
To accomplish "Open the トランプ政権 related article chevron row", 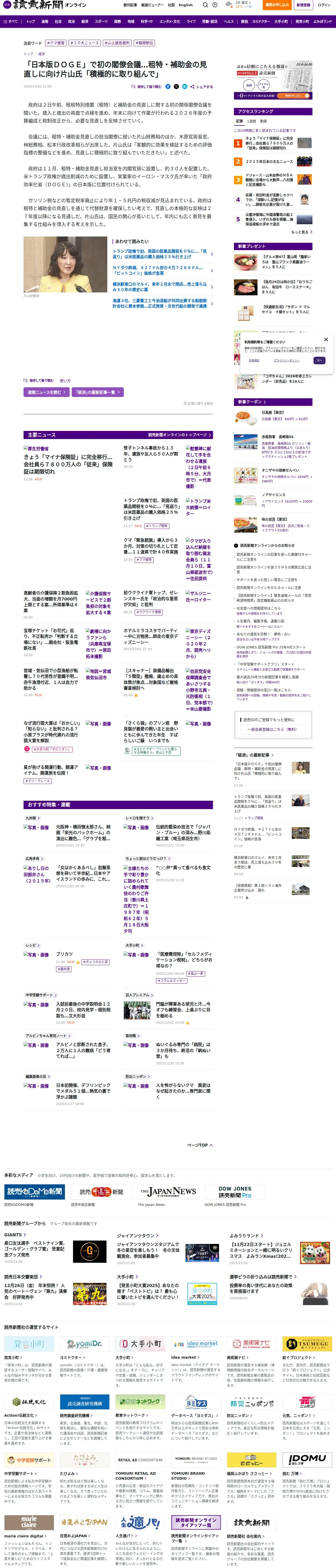I will click(163, 254).
